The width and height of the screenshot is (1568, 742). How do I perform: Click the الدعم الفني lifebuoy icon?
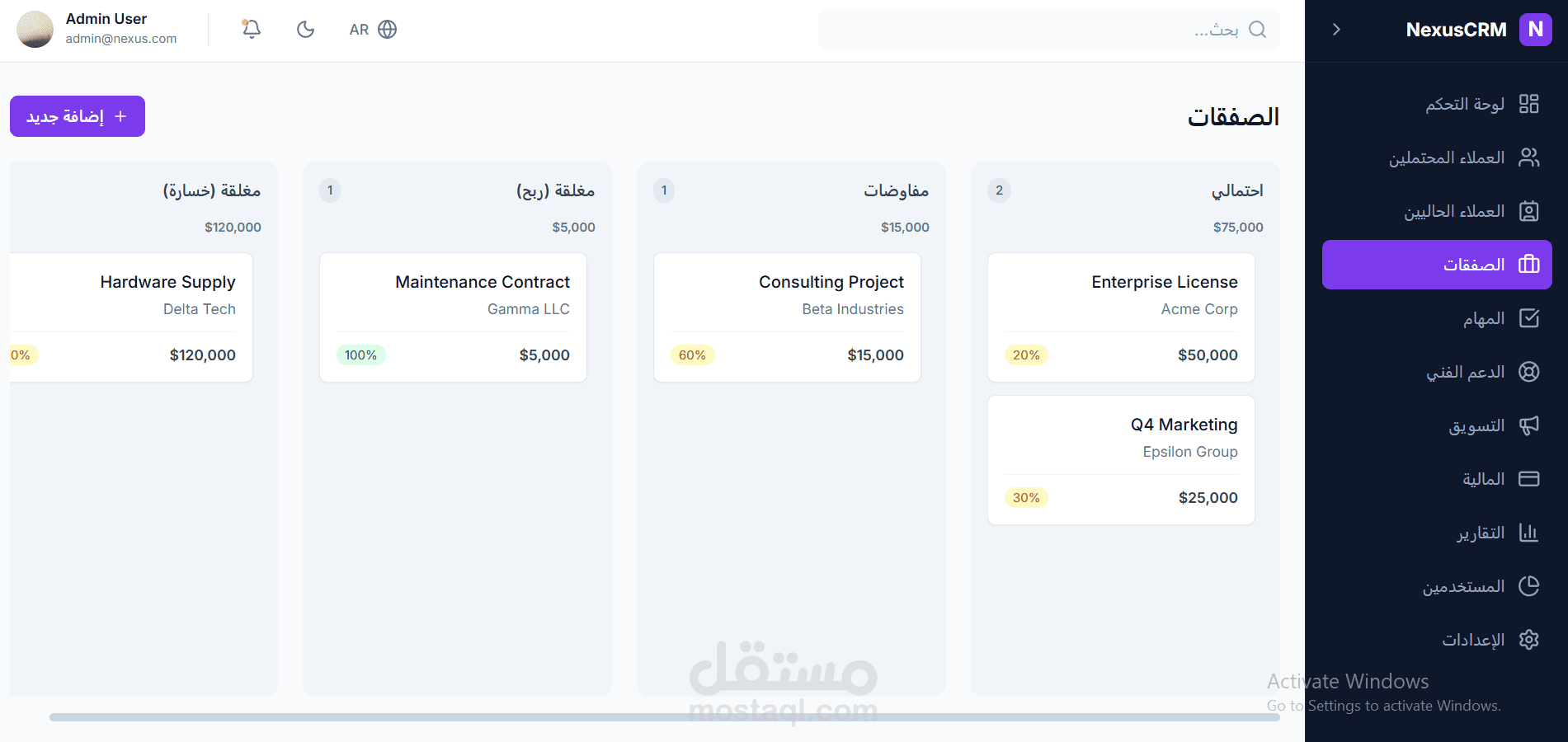coord(1528,372)
